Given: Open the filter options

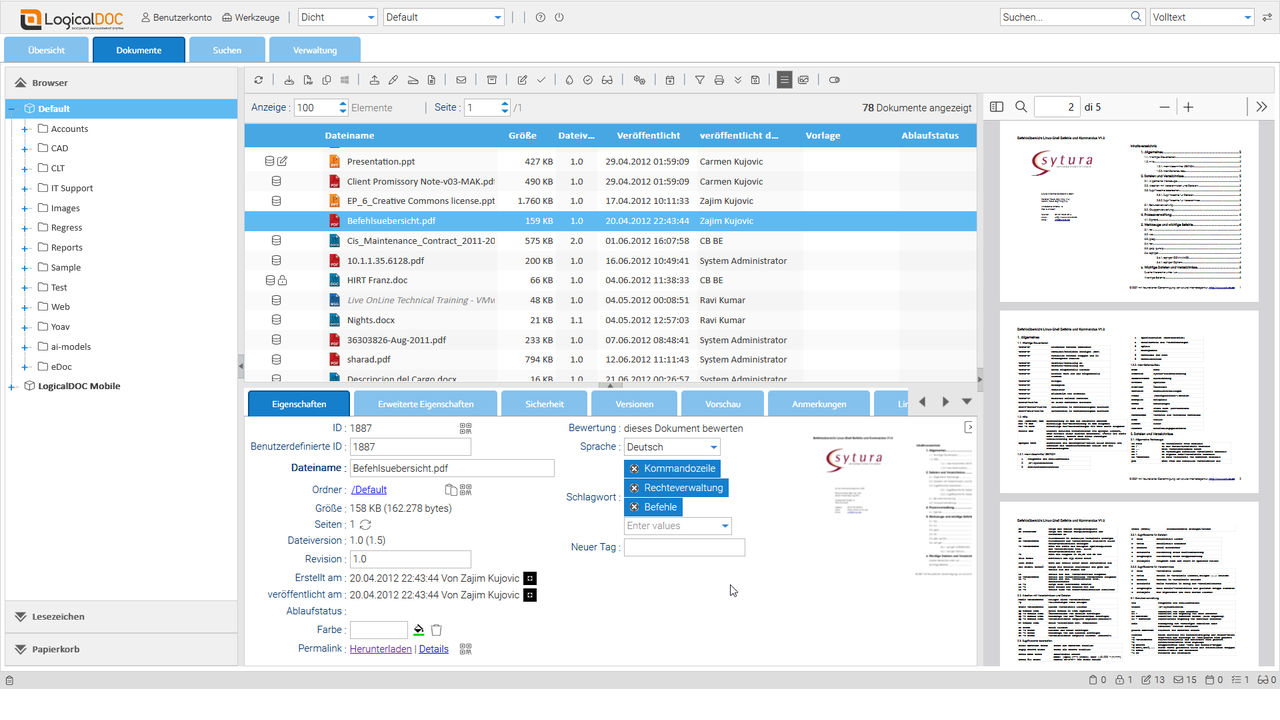Looking at the screenshot, I should [x=700, y=79].
